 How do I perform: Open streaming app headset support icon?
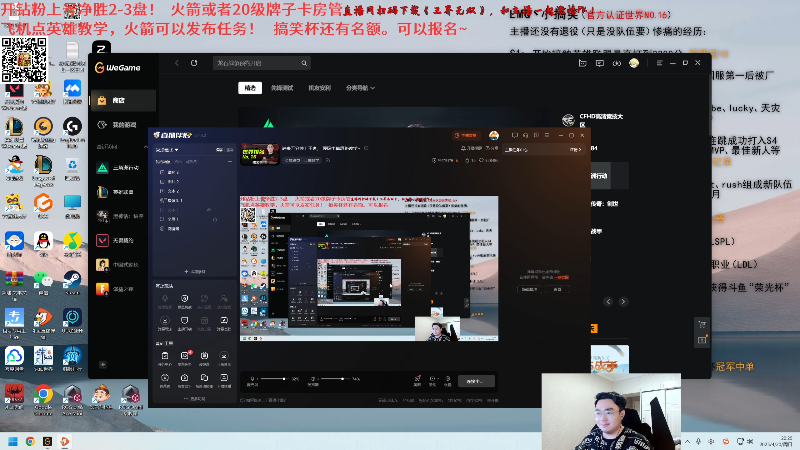[x=525, y=135]
